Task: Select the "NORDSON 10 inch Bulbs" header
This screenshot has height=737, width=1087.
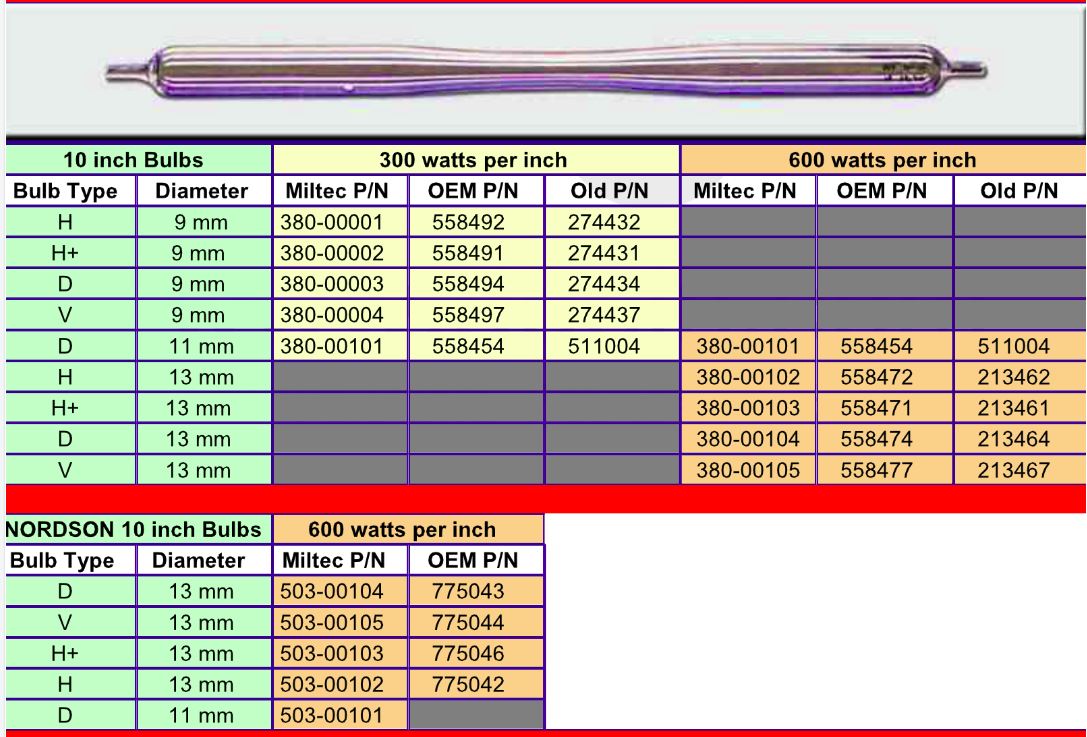Action: pyautogui.click(x=136, y=528)
